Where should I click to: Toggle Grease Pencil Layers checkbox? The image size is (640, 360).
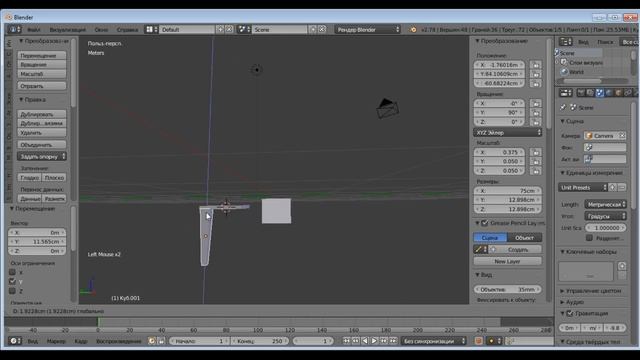[484, 223]
